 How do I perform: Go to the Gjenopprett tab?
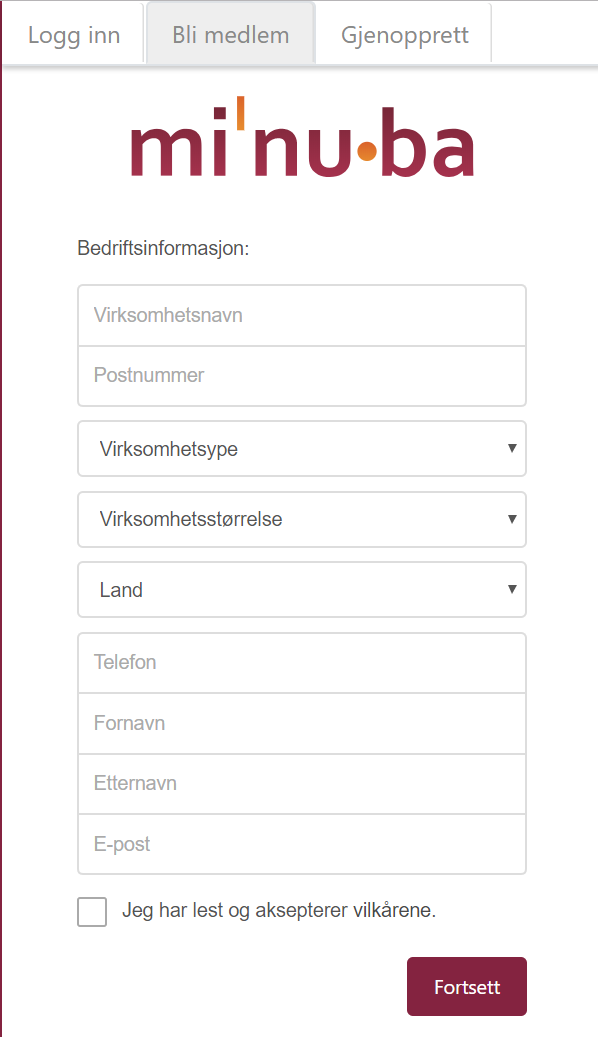coord(404,34)
